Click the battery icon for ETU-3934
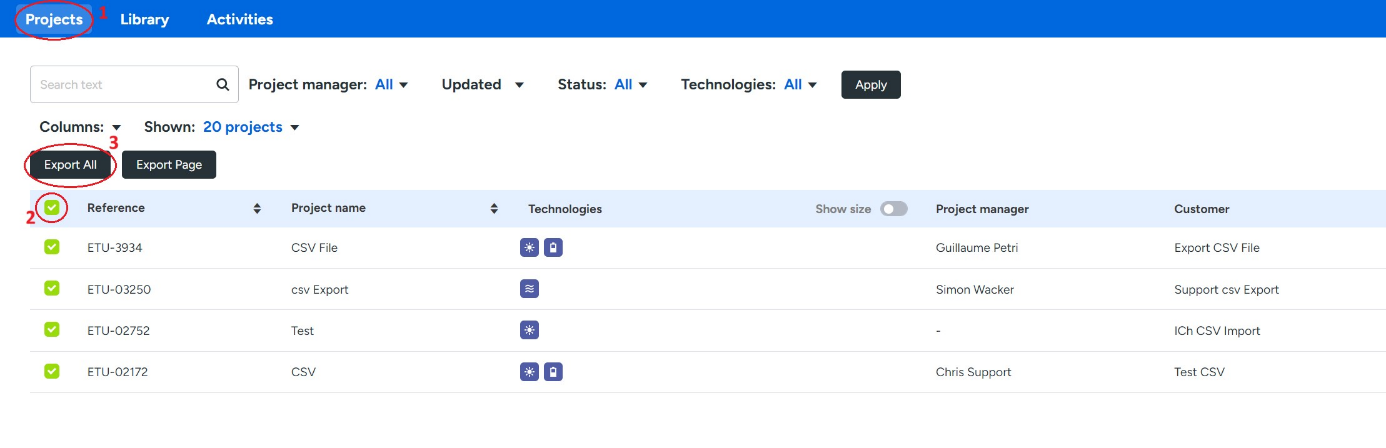 [553, 248]
